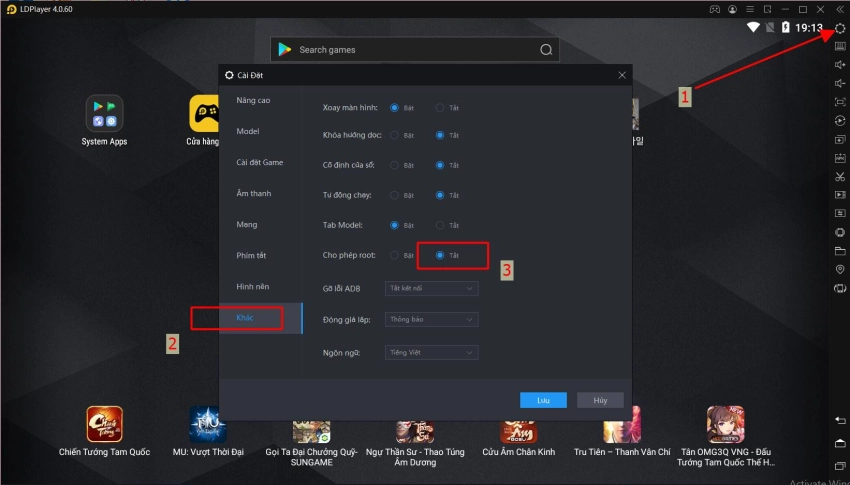Open the System Apps folder icon
The width and height of the screenshot is (850, 485).
coord(104,114)
